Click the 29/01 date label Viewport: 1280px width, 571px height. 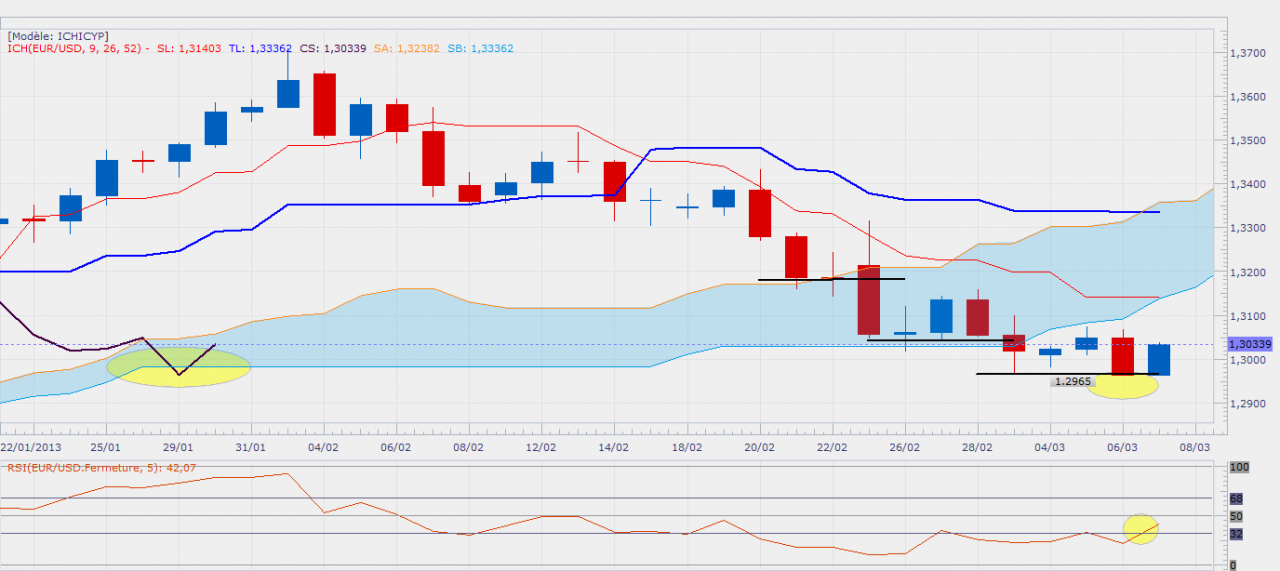pos(178,447)
